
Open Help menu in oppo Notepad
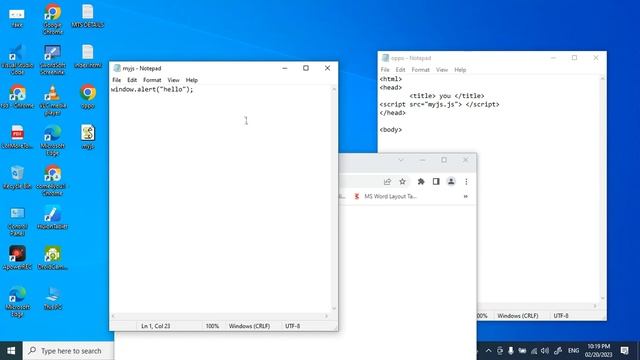coord(460,70)
